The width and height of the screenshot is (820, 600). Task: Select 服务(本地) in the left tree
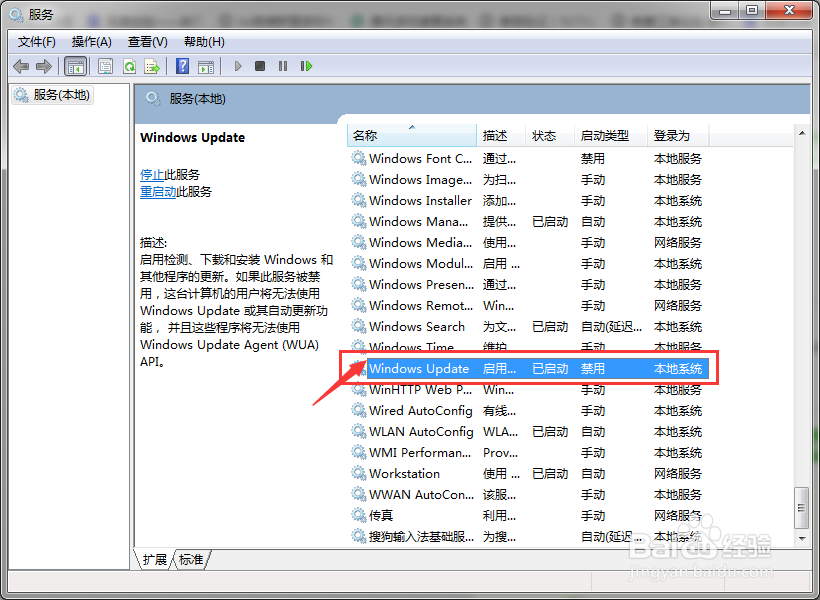pyautogui.click(x=52, y=95)
